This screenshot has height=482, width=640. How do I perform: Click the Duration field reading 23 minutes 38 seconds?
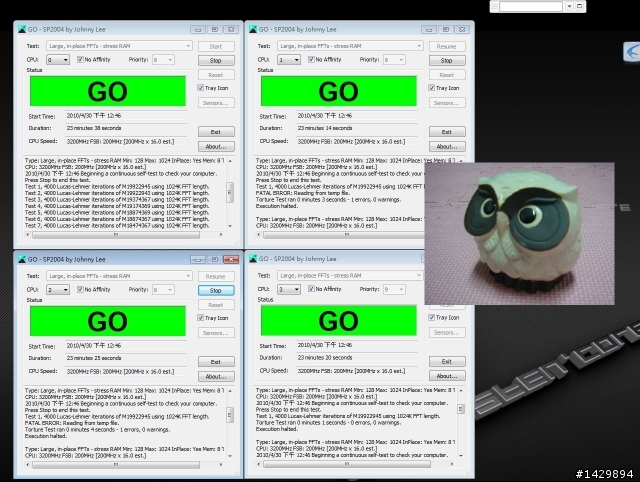tap(125, 128)
